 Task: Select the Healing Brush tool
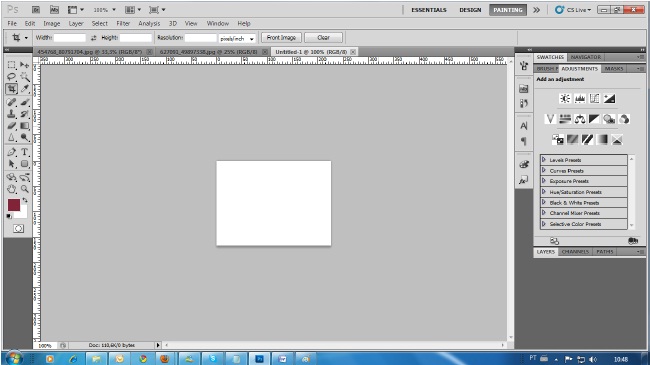click(12, 102)
